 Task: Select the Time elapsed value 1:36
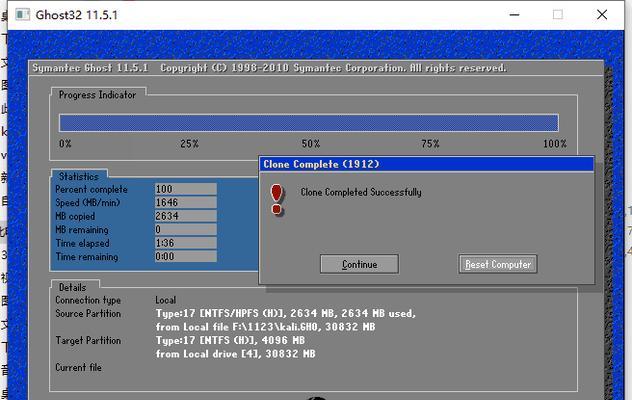click(x=185, y=243)
